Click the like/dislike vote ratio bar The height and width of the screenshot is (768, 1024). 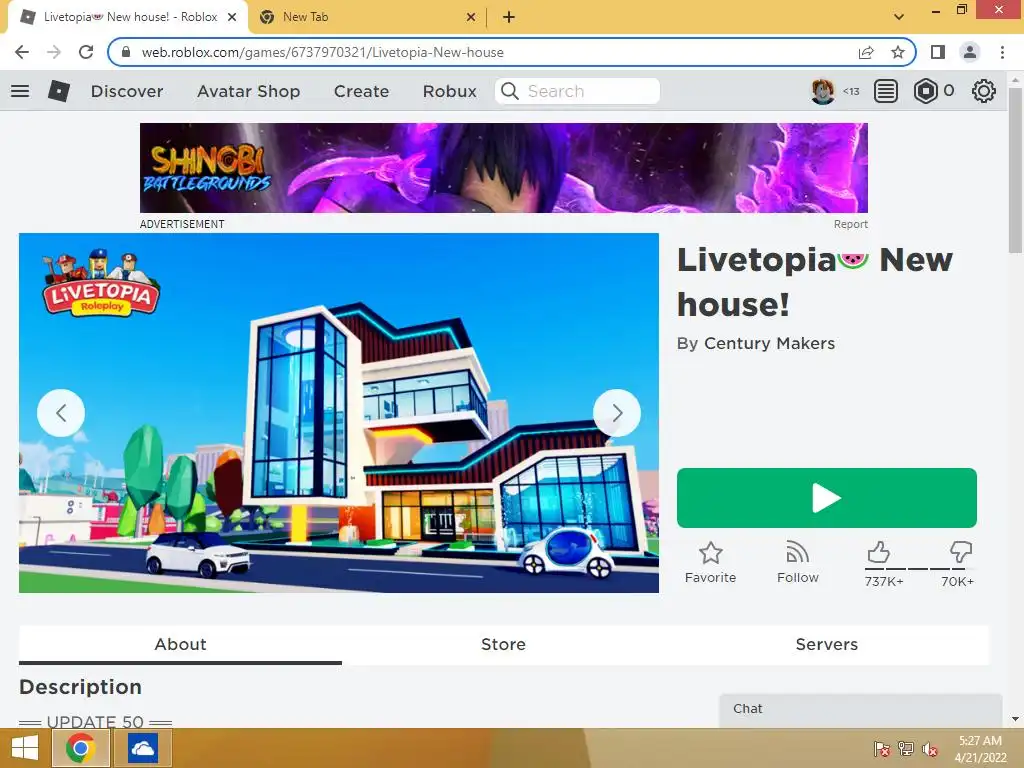click(920, 569)
